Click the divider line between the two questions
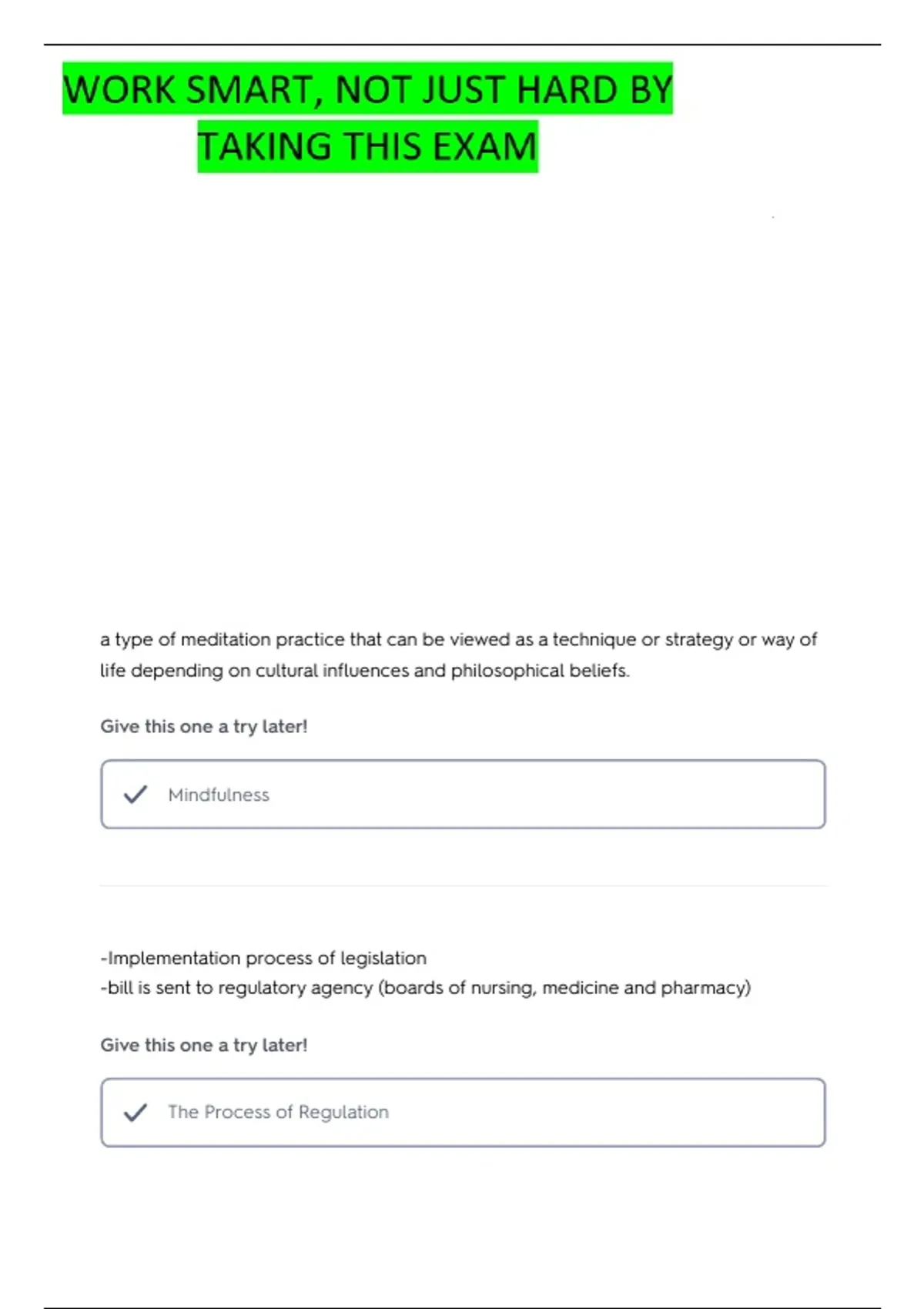The width and height of the screenshot is (924, 1309). coord(463,885)
